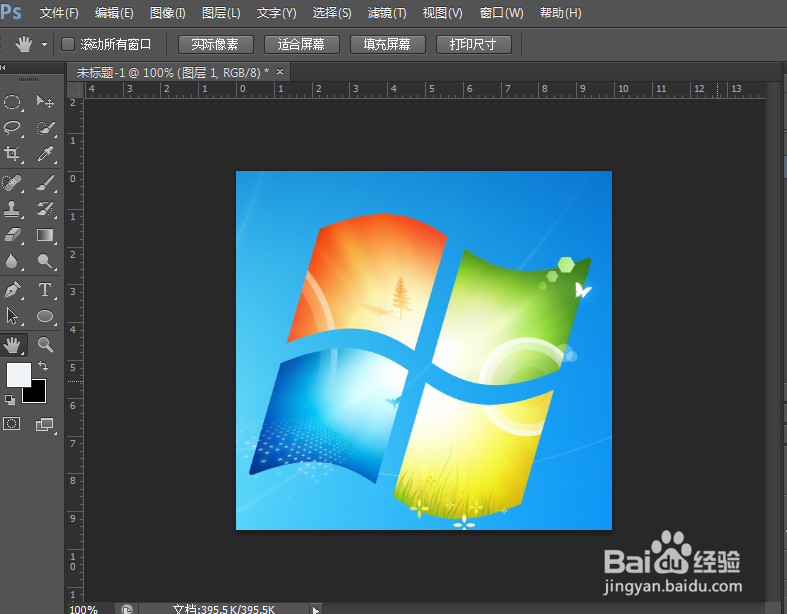Viewport: 787px width, 614px height.
Task: Collapse the toolbox with double-arrow icon
Action: pyautogui.click(x=3, y=67)
